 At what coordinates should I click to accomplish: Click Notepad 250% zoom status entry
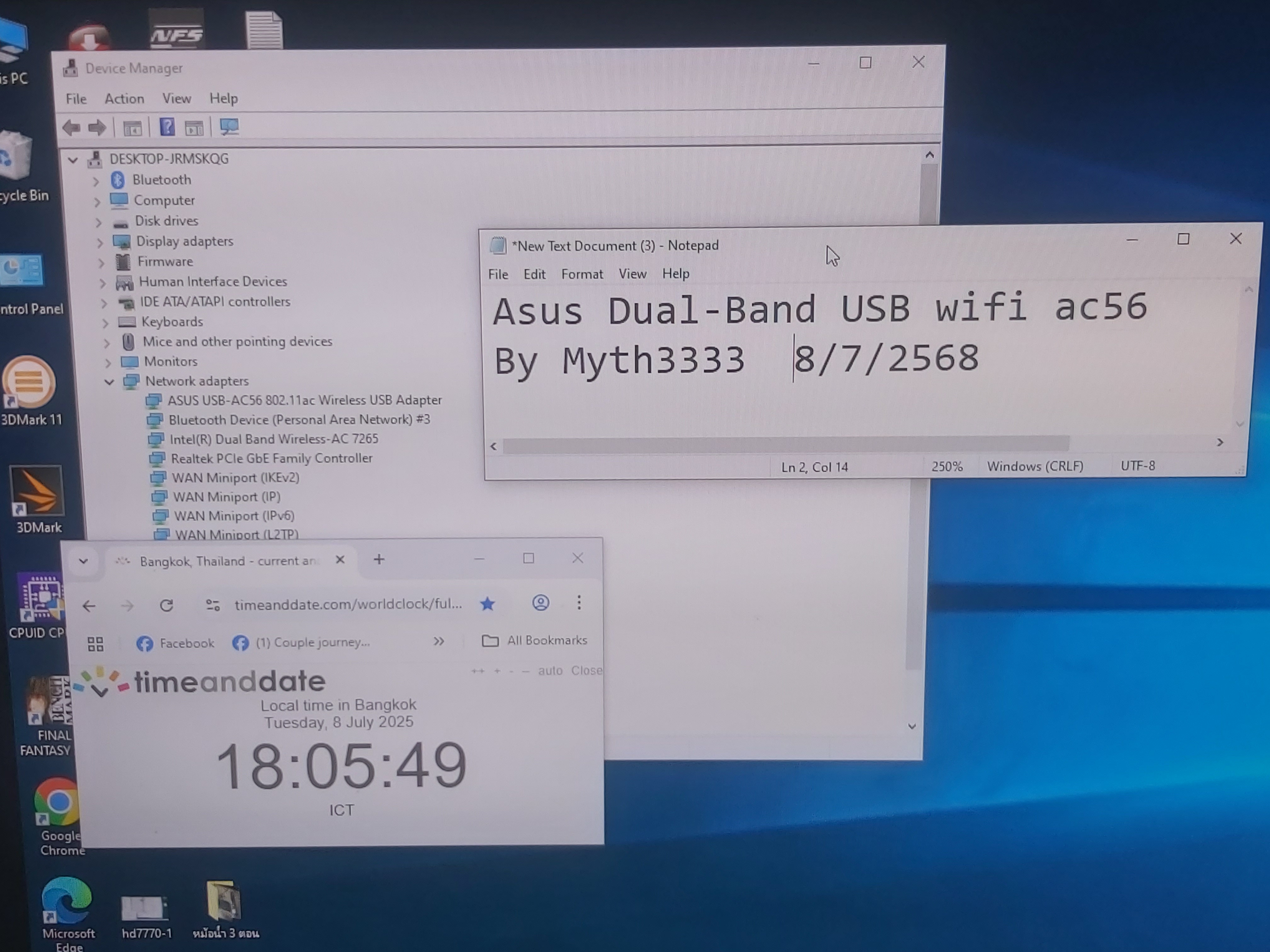click(x=947, y=467)
